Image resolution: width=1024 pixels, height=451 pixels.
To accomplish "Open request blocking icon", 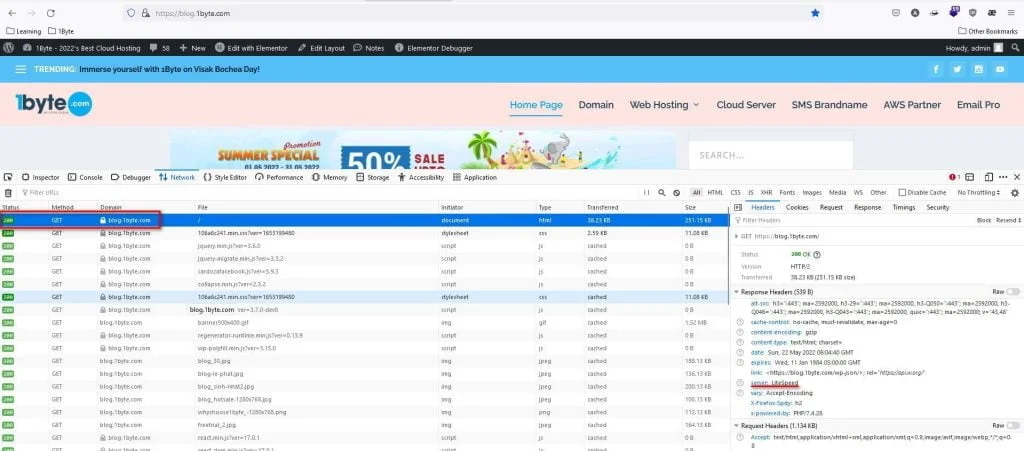I will coord(677,193).
